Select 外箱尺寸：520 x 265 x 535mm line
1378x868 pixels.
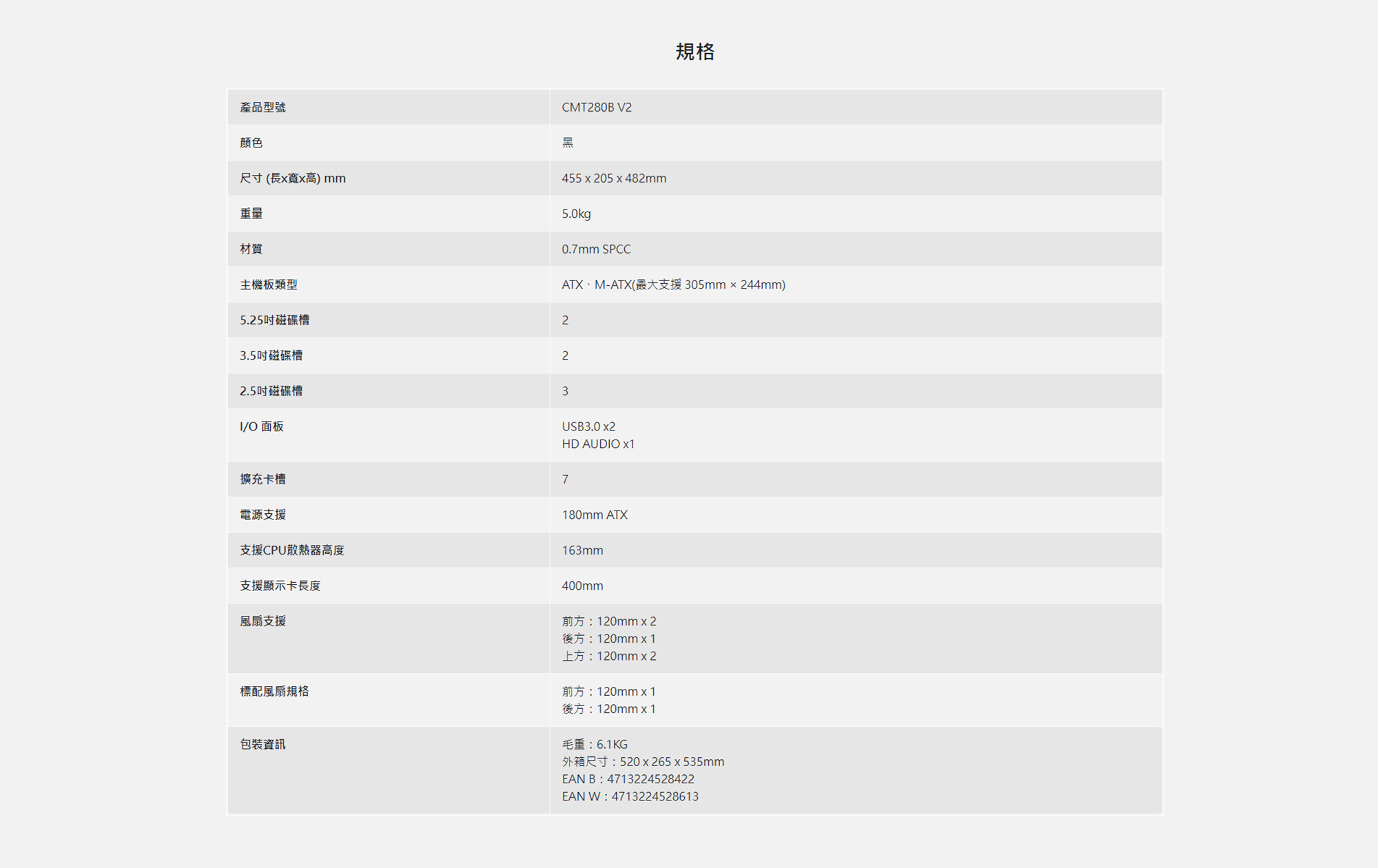(643, 762)
